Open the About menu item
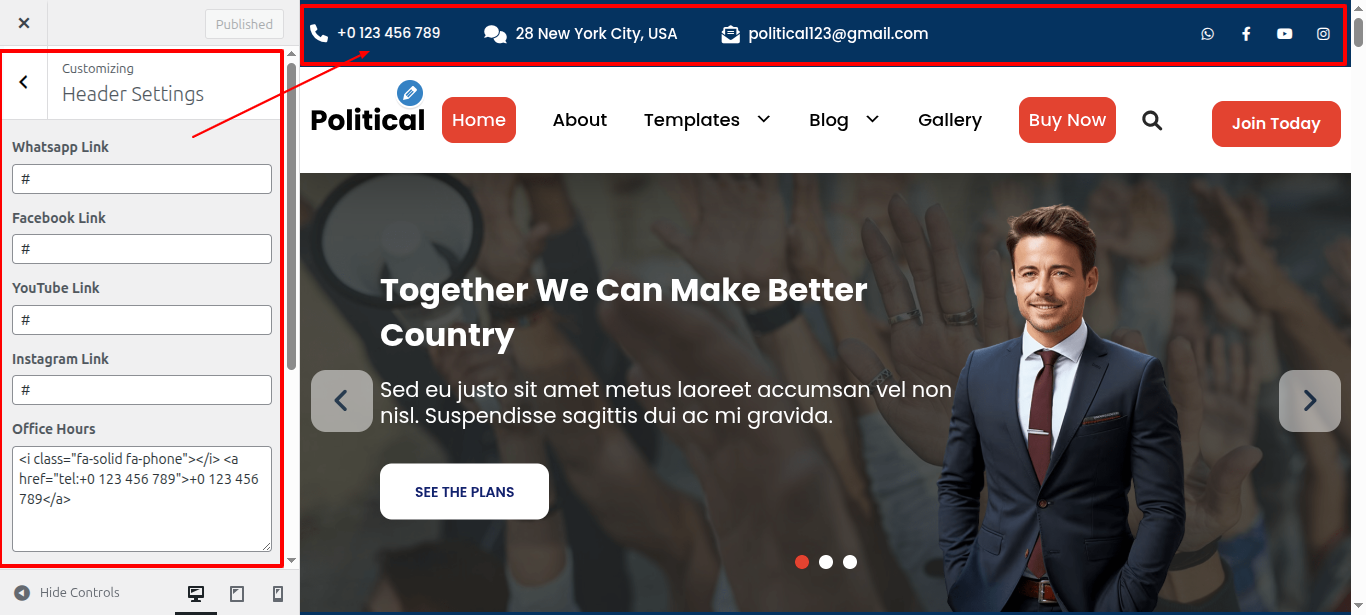 coord(580,120)
